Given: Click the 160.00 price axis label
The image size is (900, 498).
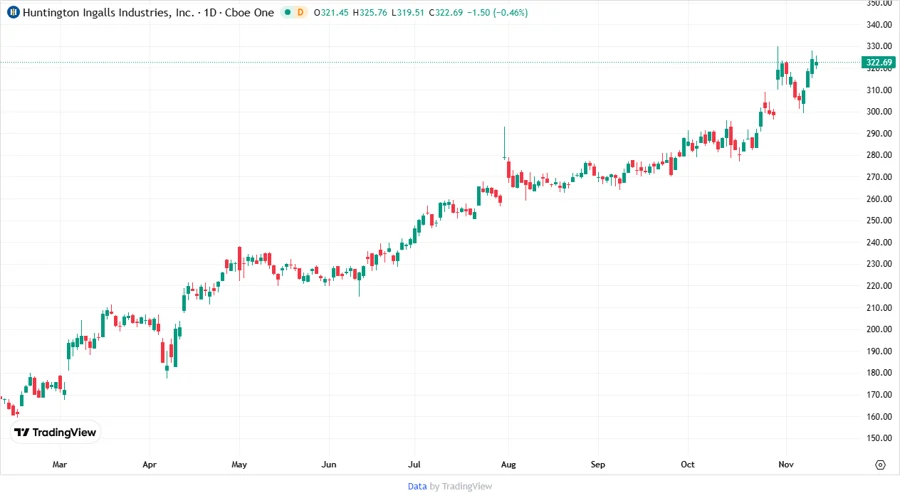Looking at the screenshot, I should click(x=879, y=417).
